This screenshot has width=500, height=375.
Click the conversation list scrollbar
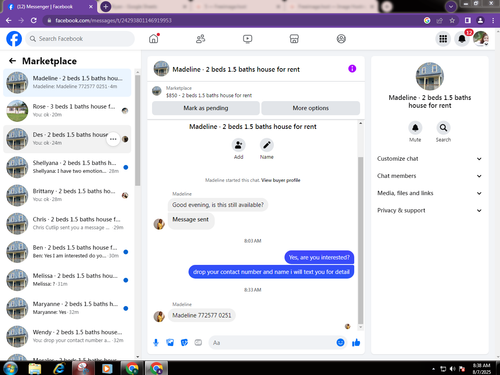[x=137, y=130]
